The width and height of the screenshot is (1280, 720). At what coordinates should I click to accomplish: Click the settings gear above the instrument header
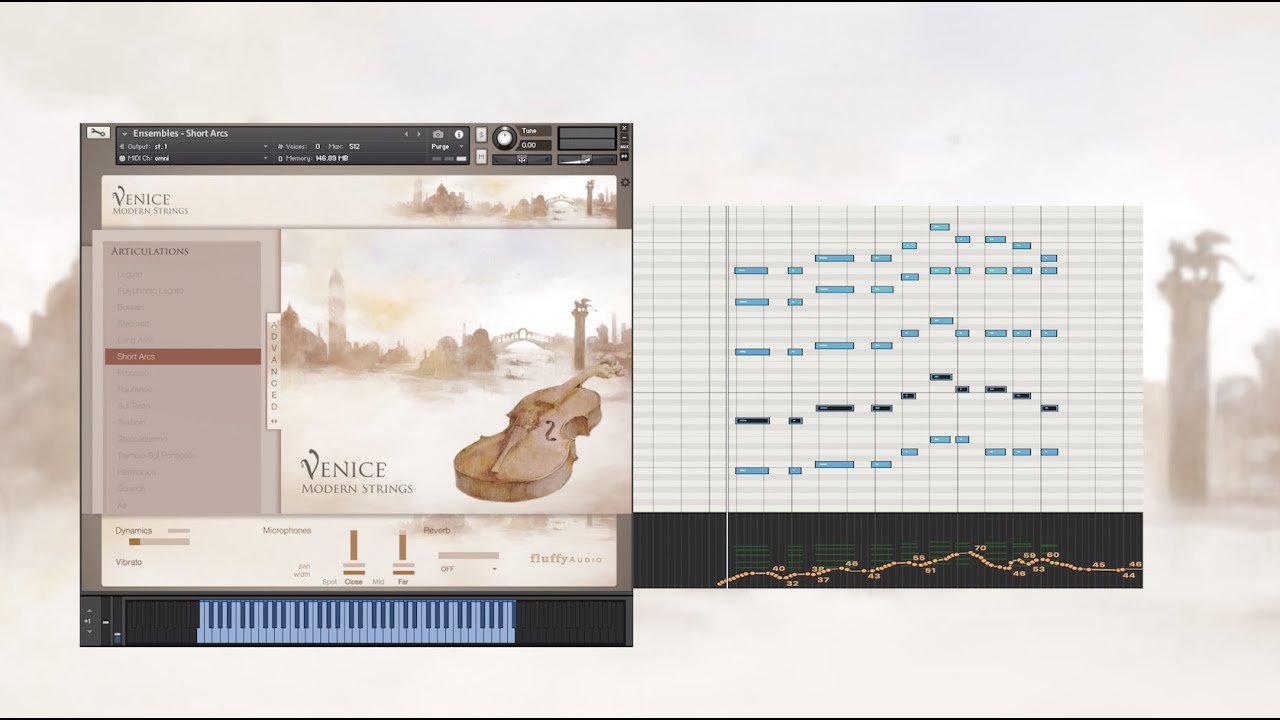point(625,182)
